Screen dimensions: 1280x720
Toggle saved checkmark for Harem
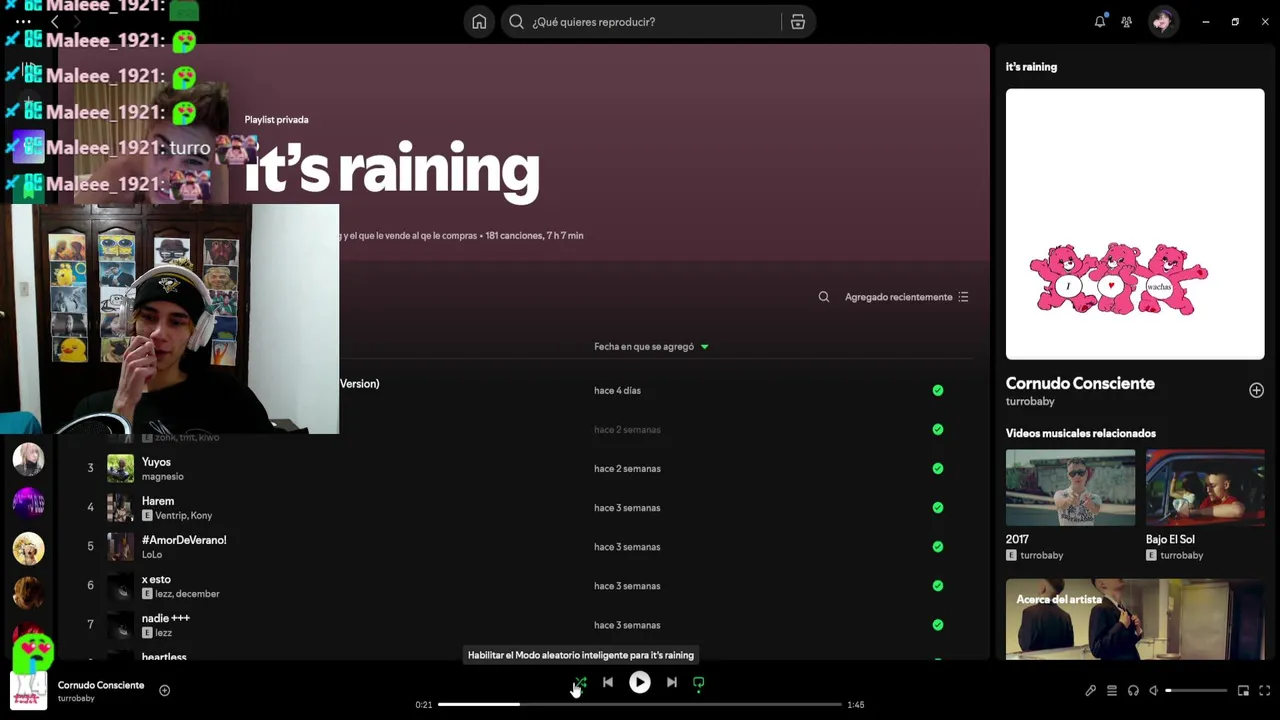(938, 507)
